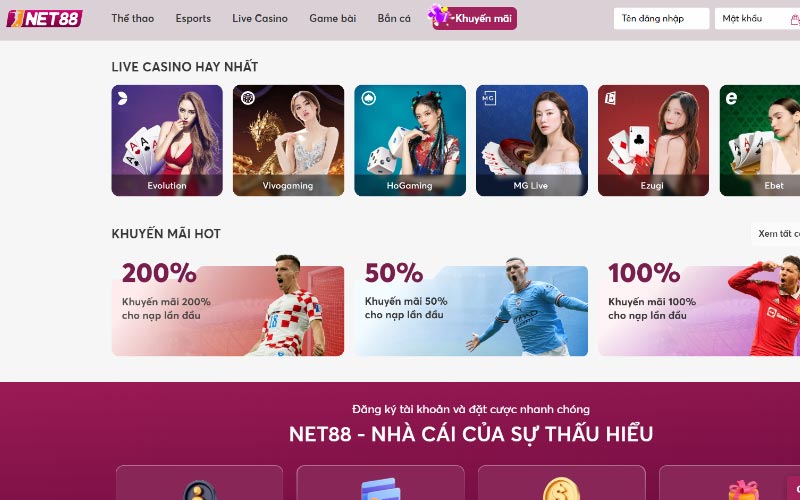This screenshot has width=800, height=500.
Task: Click Ezugi E logo icon on red card
Action: click(610, 98)
